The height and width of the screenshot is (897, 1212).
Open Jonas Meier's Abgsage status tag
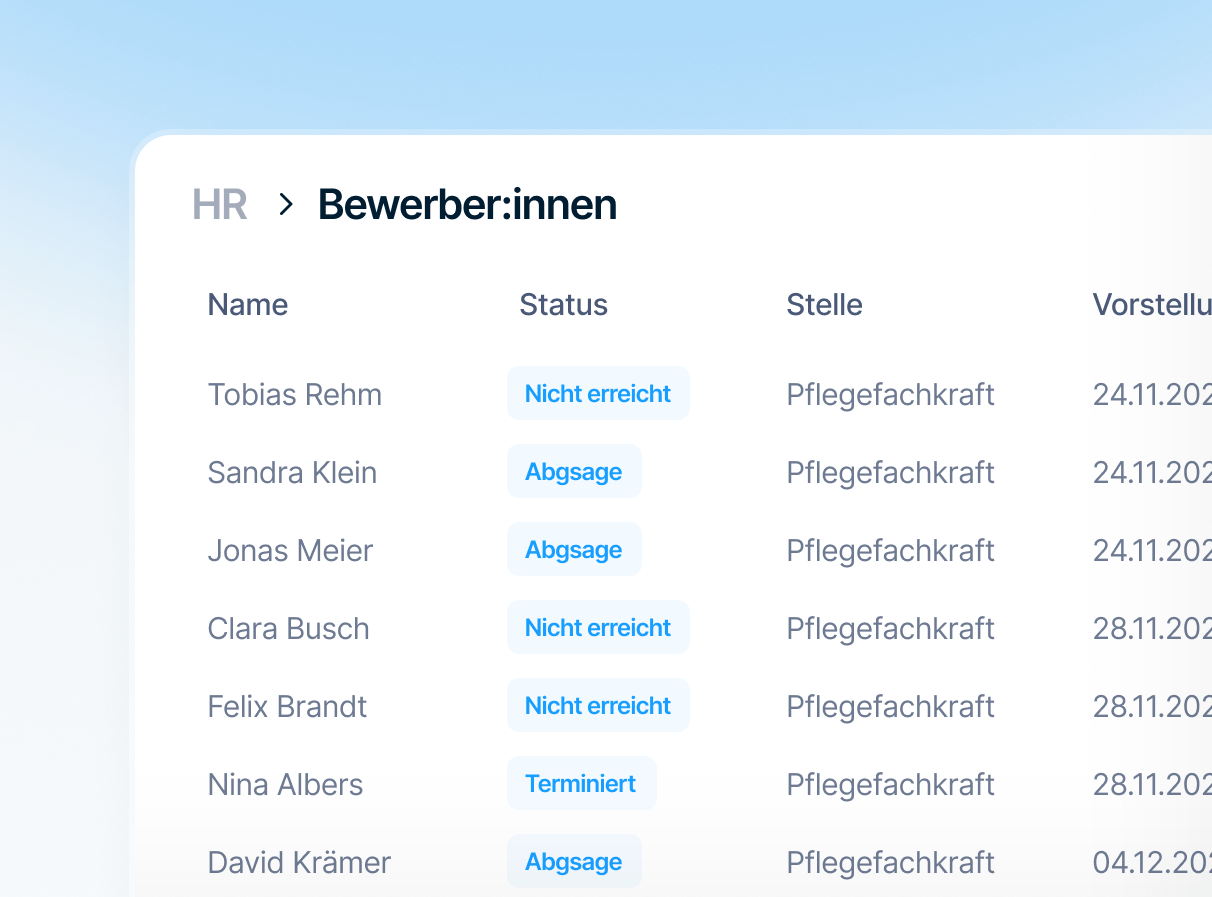[574, 549]
